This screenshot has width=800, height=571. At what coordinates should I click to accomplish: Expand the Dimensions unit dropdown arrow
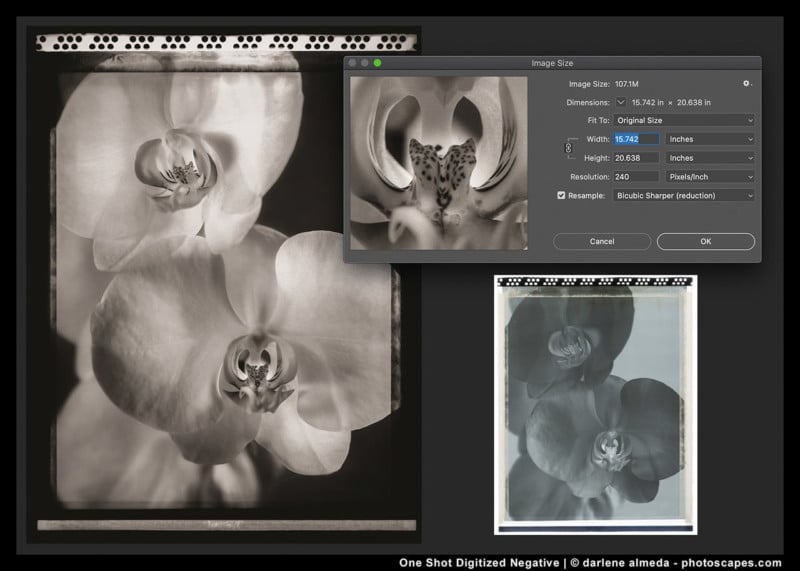[x=621, y=102]
